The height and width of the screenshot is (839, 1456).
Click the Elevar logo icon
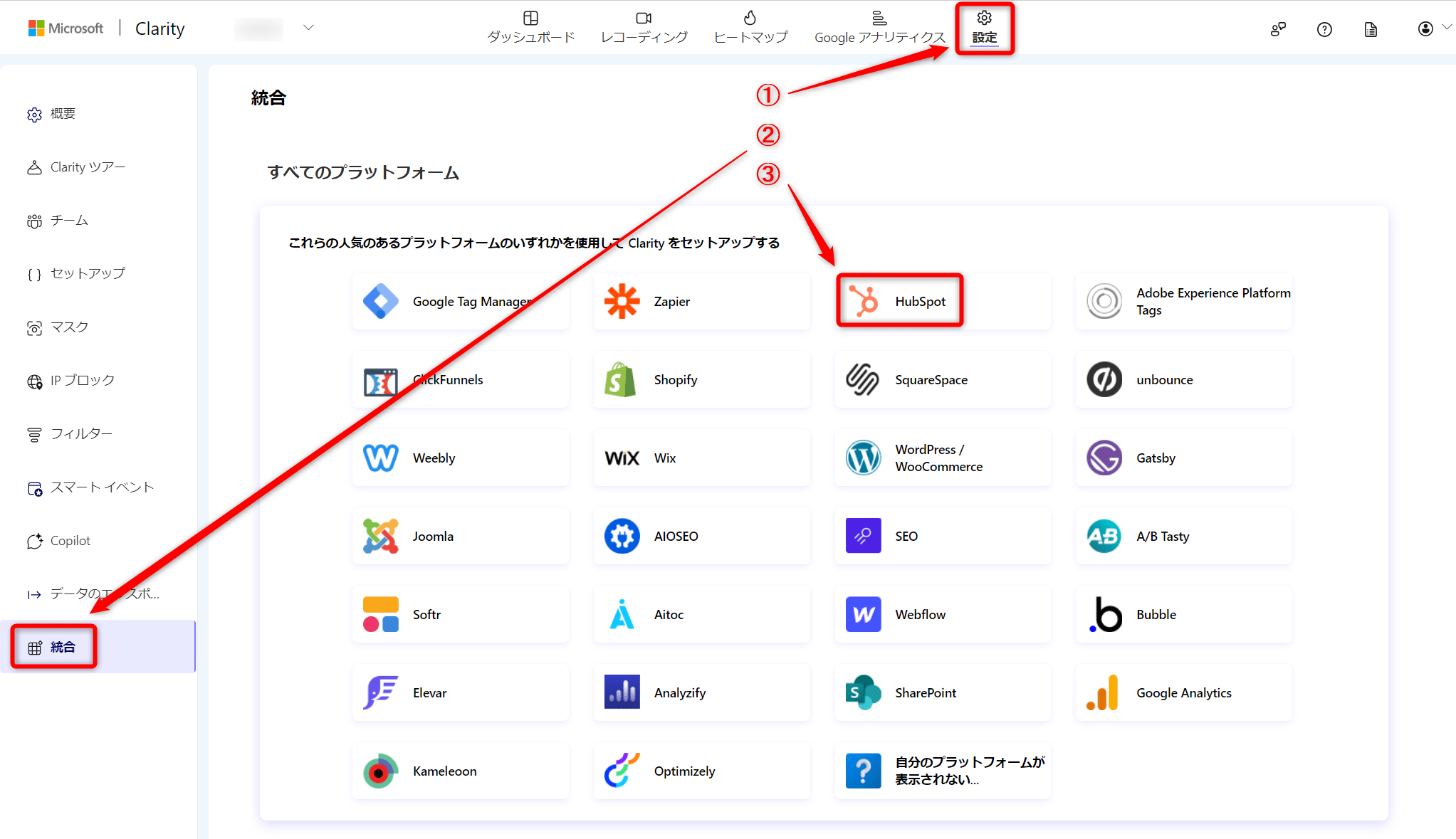point(381,692)
